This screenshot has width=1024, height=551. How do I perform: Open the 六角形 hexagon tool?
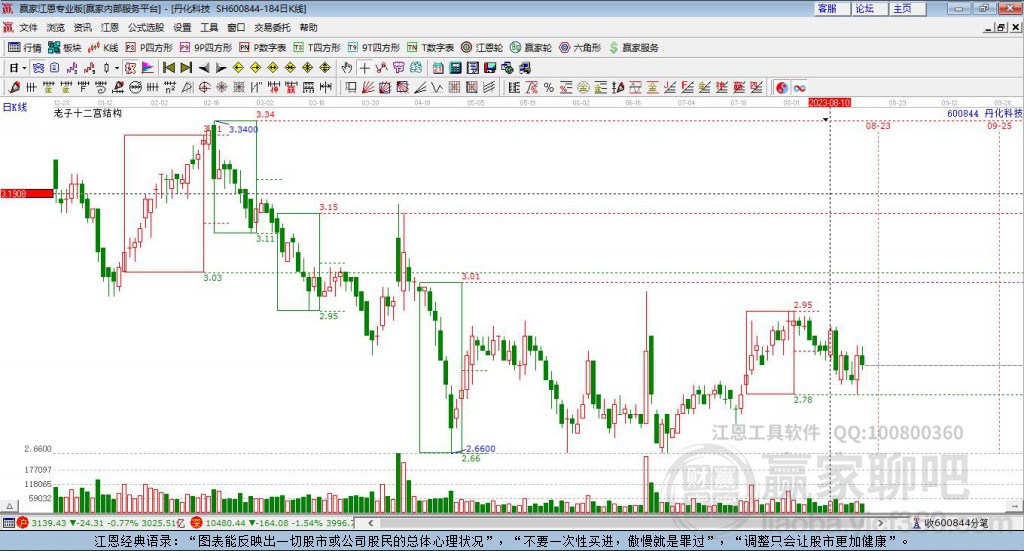coord(580,48)
